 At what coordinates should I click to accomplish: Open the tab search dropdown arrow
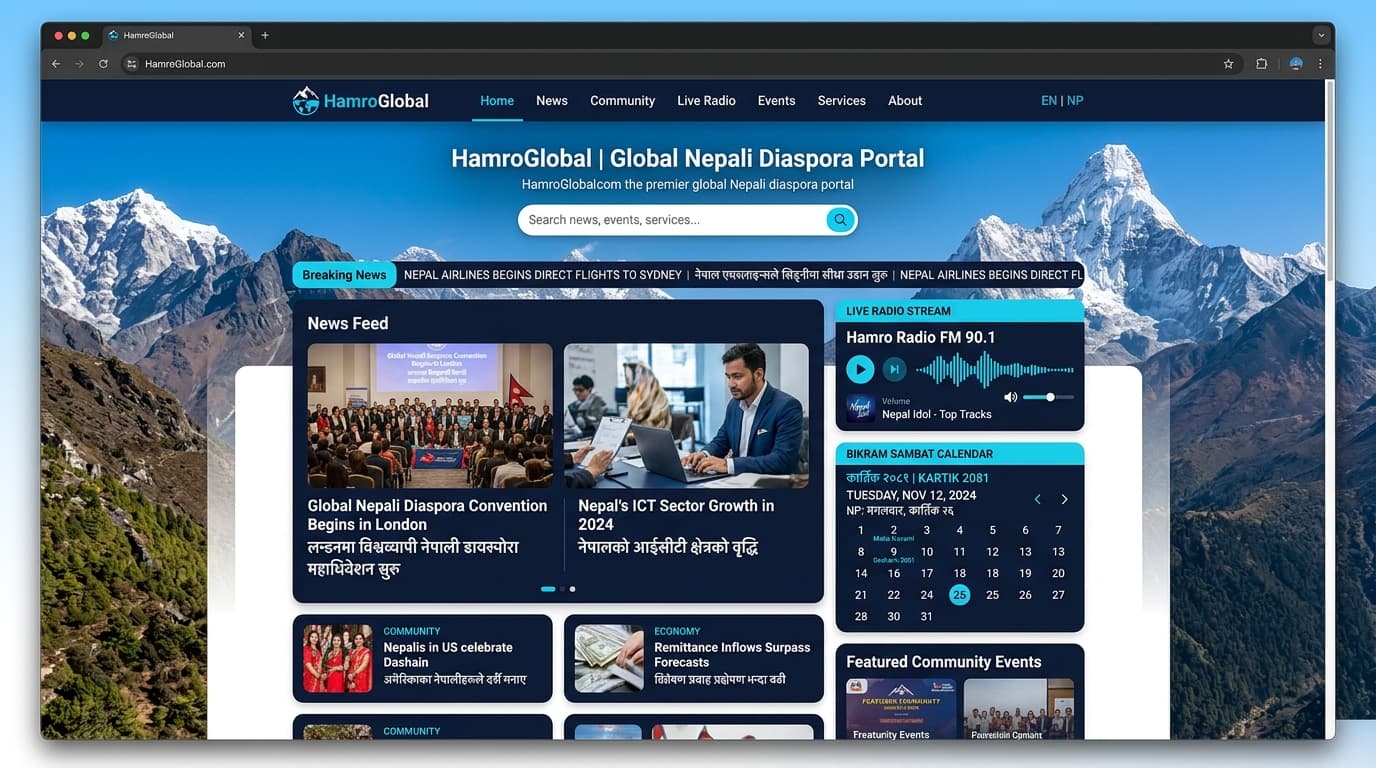[x=1321, y=35]
